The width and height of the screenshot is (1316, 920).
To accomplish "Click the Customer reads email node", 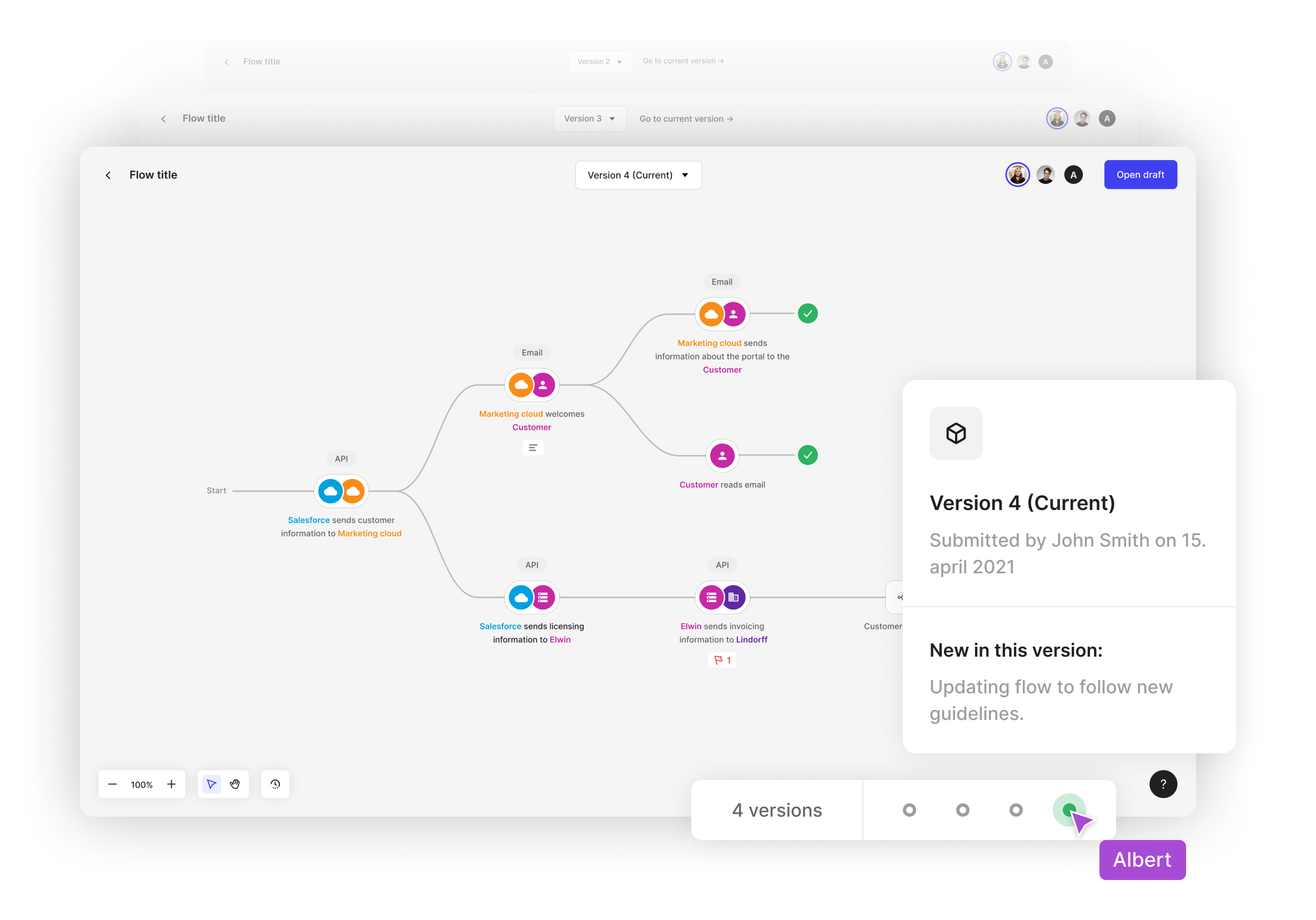I will (722, 456).
